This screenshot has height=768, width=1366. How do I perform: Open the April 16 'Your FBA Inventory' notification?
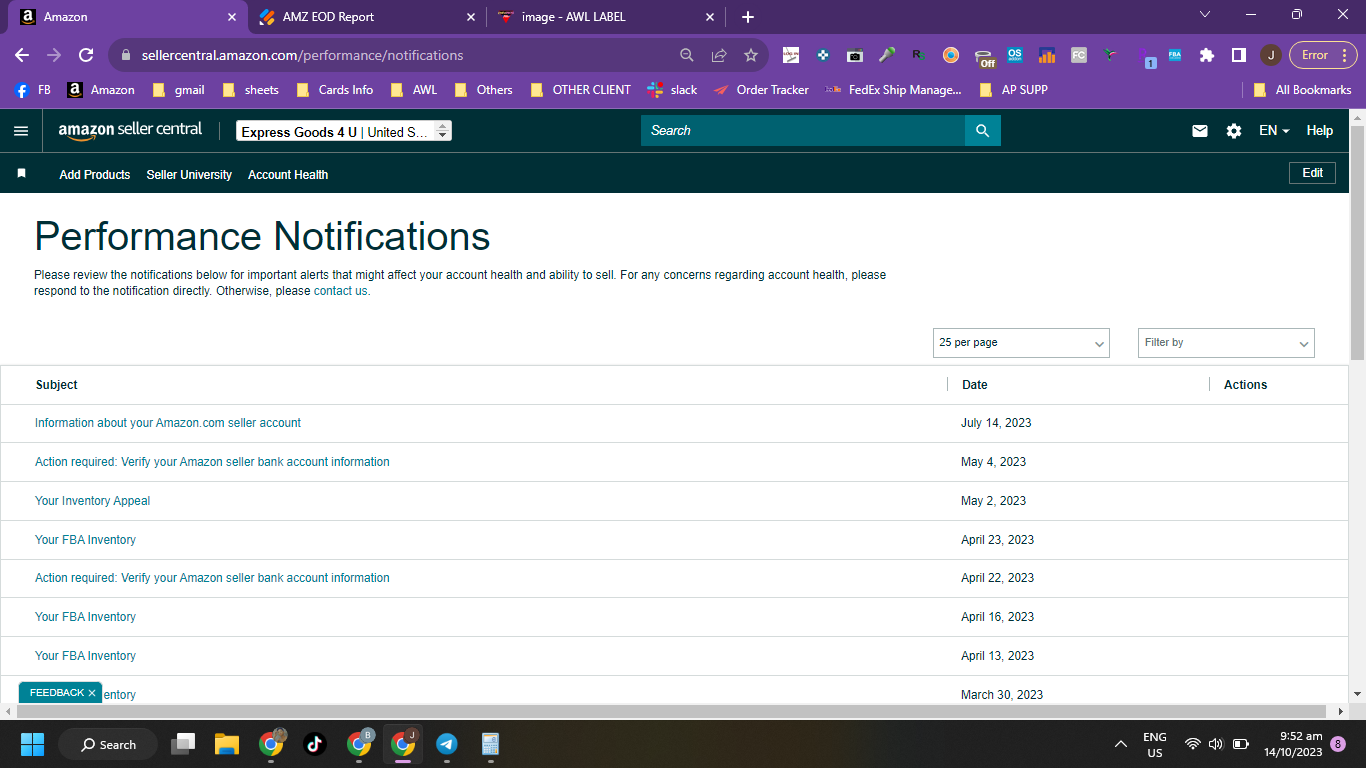(85, 617)
